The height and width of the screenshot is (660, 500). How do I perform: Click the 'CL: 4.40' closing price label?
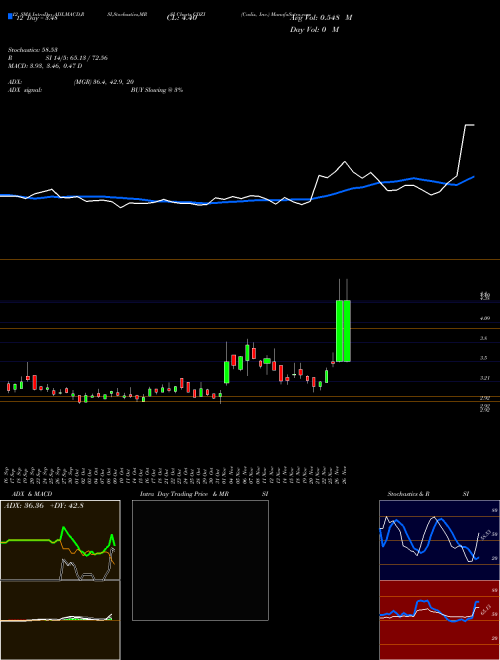tap(182, 18)
